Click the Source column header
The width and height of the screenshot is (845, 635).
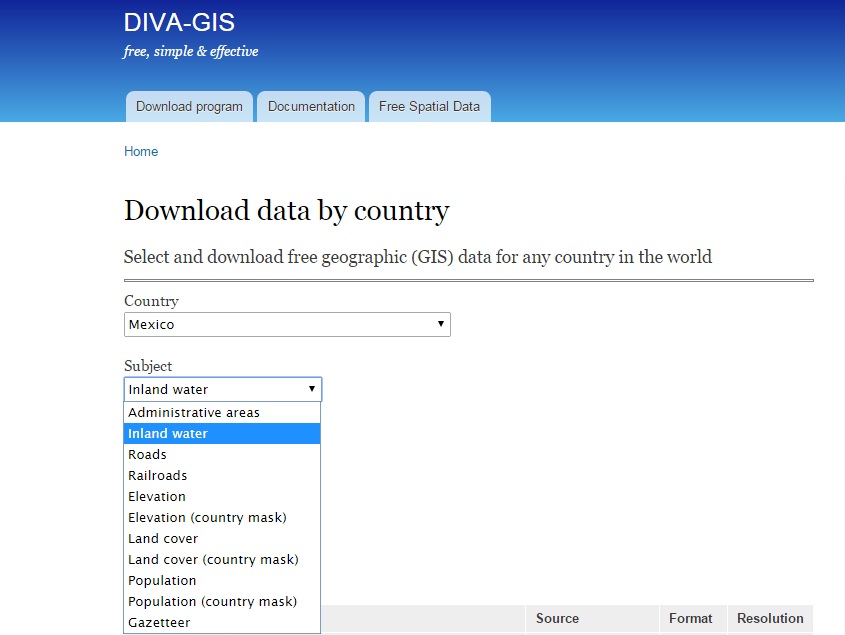click(x=557, y=619)
